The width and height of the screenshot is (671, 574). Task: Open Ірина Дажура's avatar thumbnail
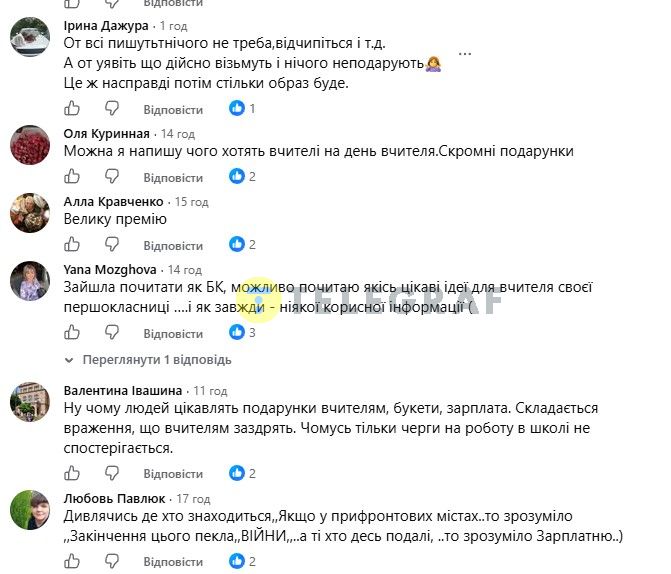click(30, 37)
